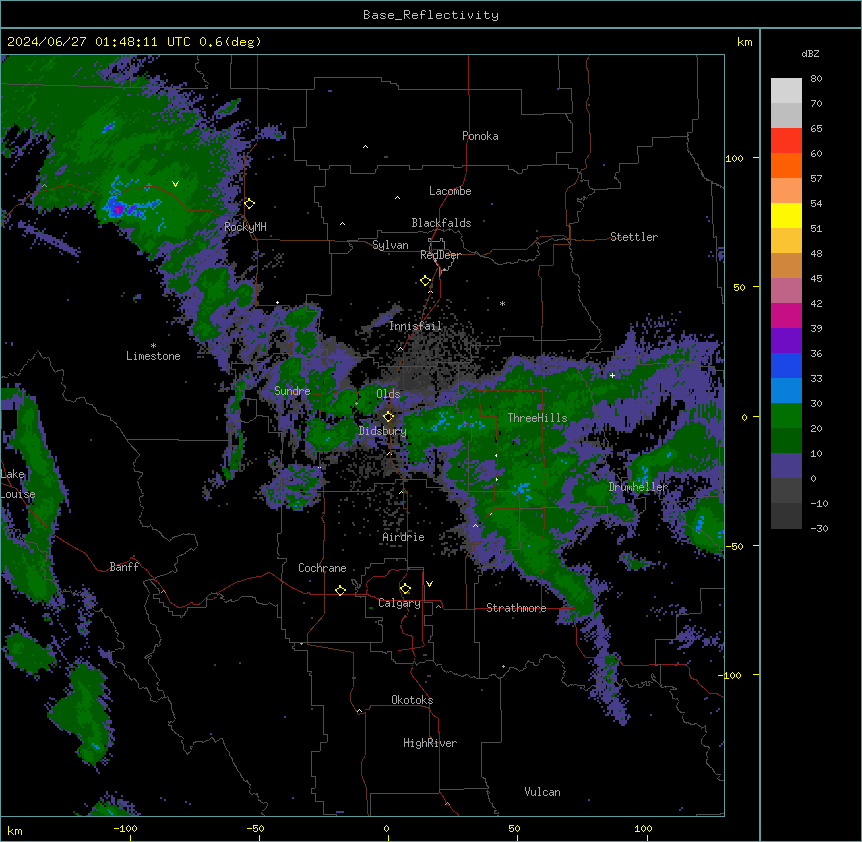Select the light gray 65-70 dBZ legend swatch
The height and width of the screenshot is (842, 862).
coord(786,115)
